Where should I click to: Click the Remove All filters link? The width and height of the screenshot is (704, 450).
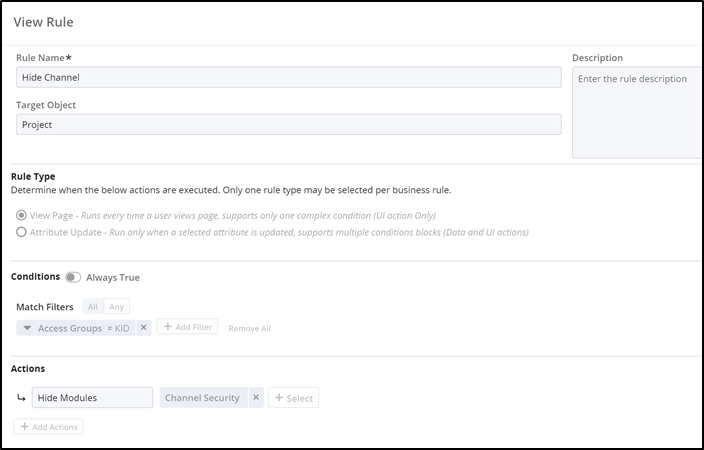tap(249, 328)
